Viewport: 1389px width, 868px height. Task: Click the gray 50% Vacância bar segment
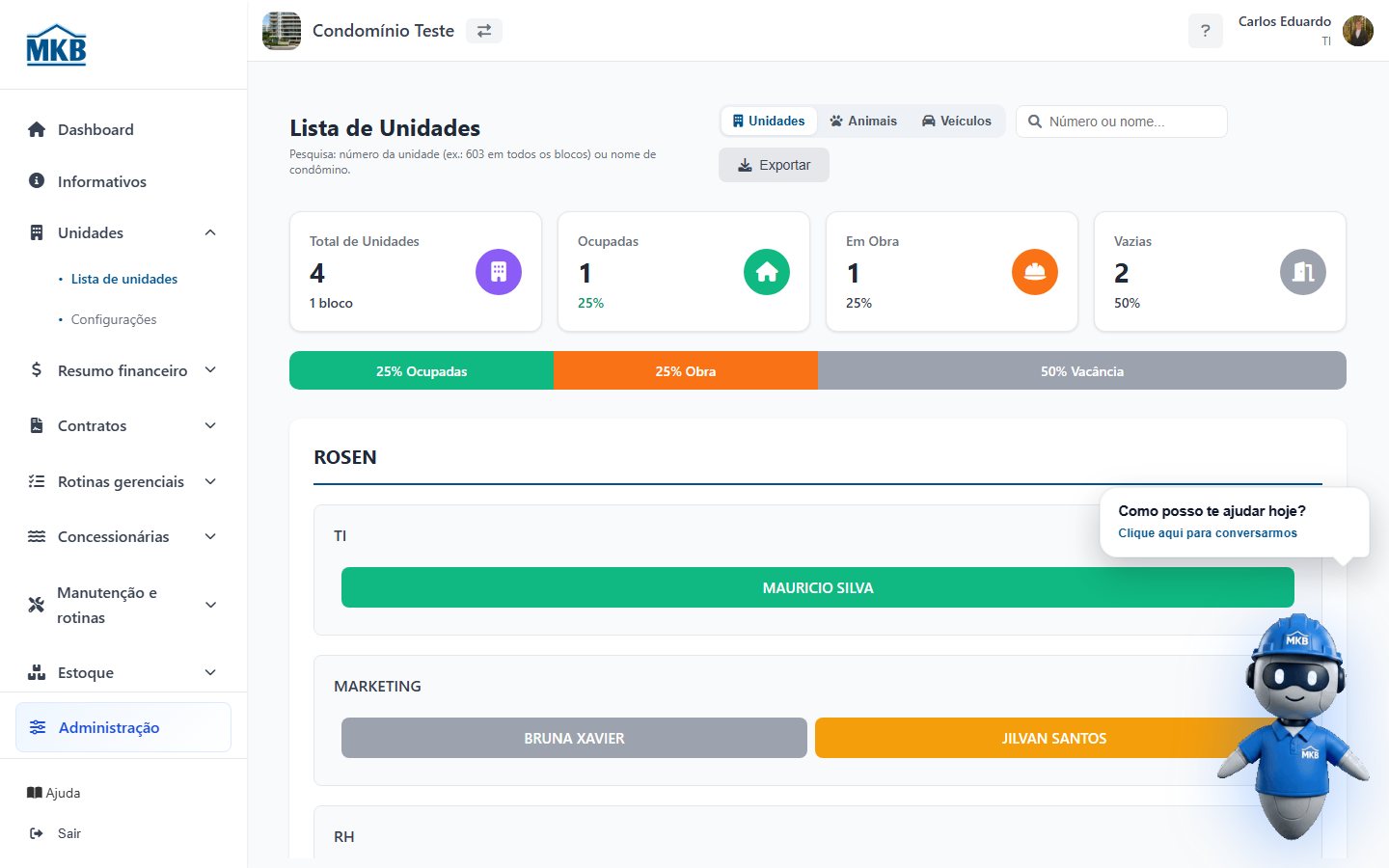tap(1082, 370)
